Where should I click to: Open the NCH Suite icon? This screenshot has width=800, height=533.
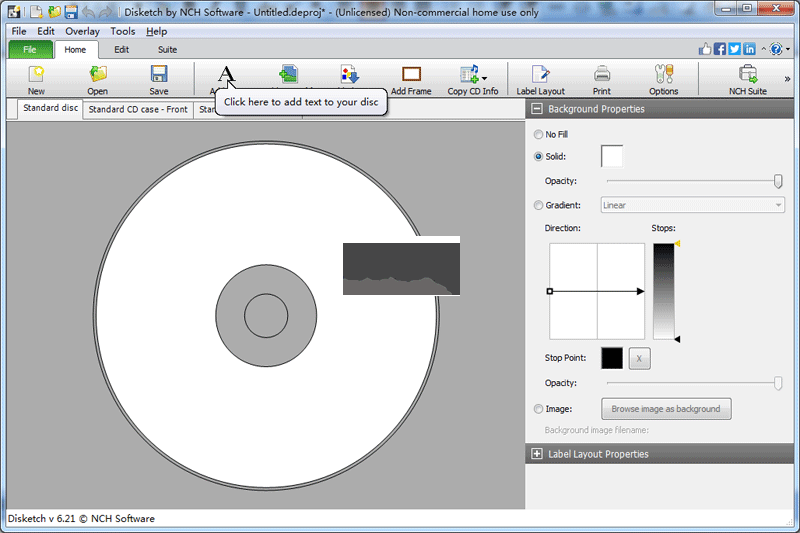pyautogui.click(x=747, y=78)
